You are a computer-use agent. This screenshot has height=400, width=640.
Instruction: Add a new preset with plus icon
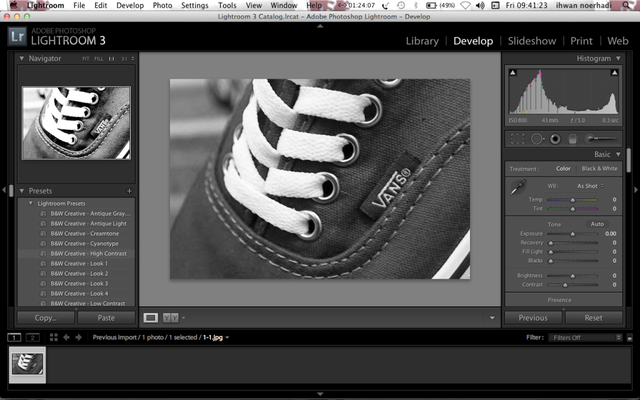[129, 191]
